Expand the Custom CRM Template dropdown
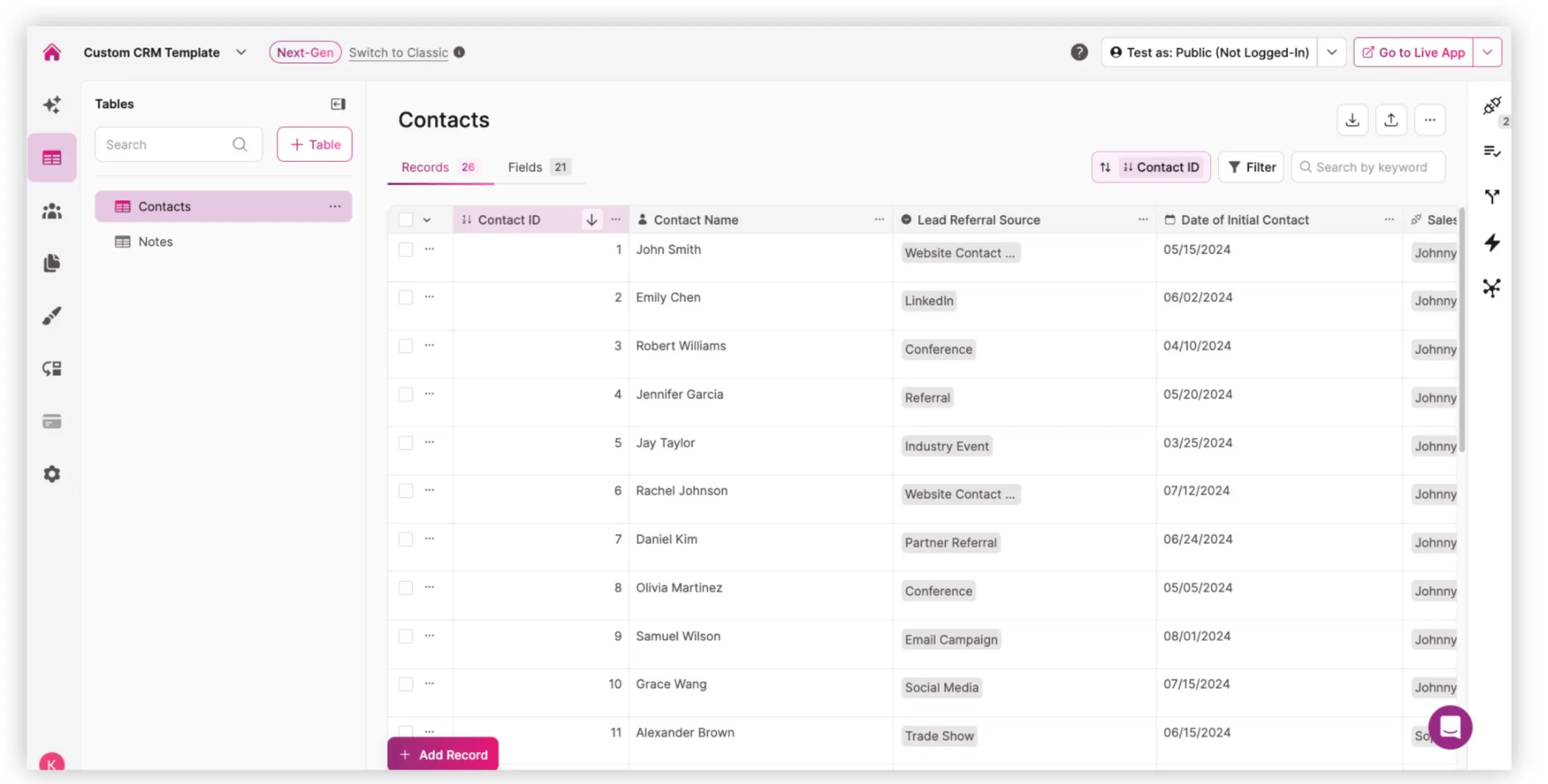 (241, 53)
